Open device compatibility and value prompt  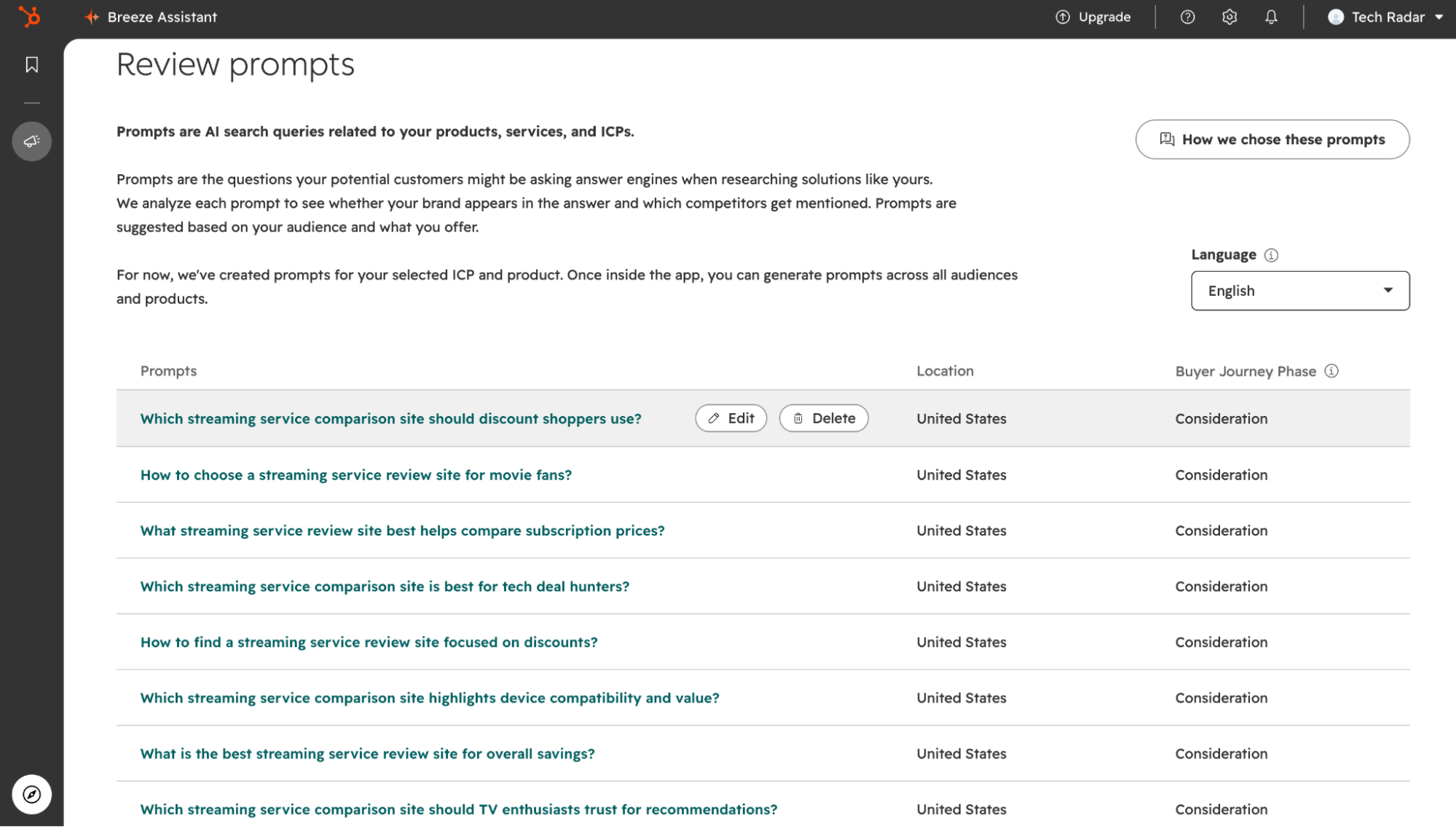429,698
